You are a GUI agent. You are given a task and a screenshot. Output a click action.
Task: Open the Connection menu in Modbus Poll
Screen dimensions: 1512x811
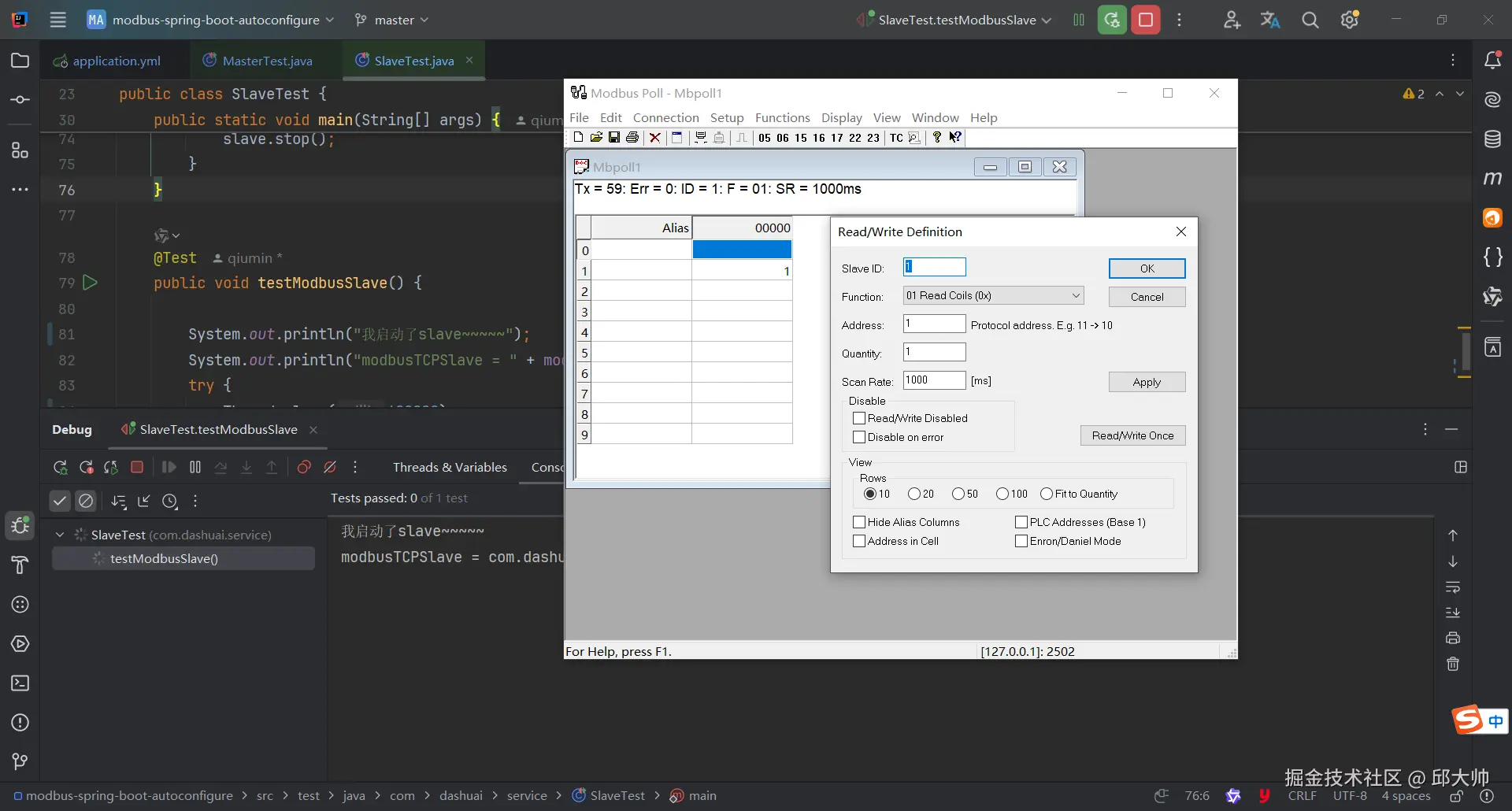click(665, 117)
